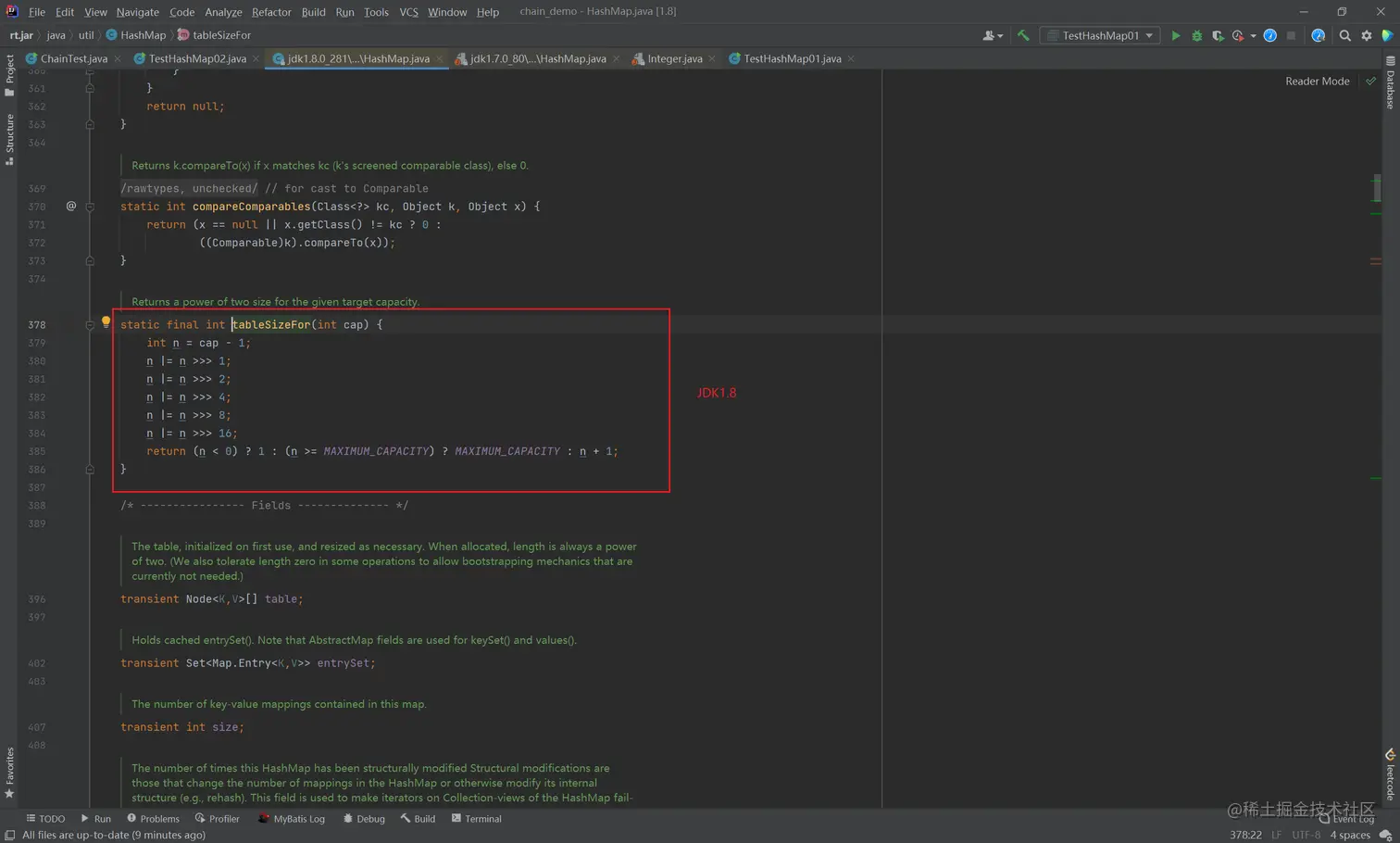Collapse tableSizeFor method fold at line 378
The height and width of the screenshot is (843, 1400).
(x=90, y=325)
